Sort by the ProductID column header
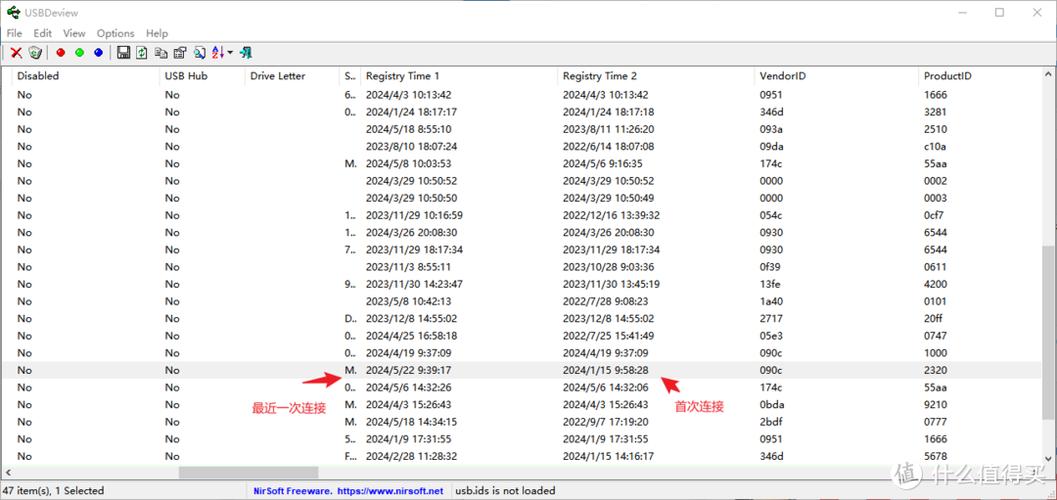The width and height of the screenshot is (1057, 500). pos(980,76)
